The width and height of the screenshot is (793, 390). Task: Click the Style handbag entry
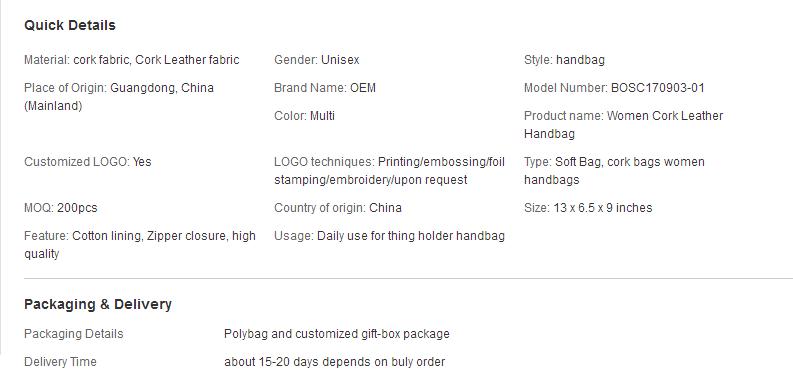pyautogui.click(x=564, y=60)
